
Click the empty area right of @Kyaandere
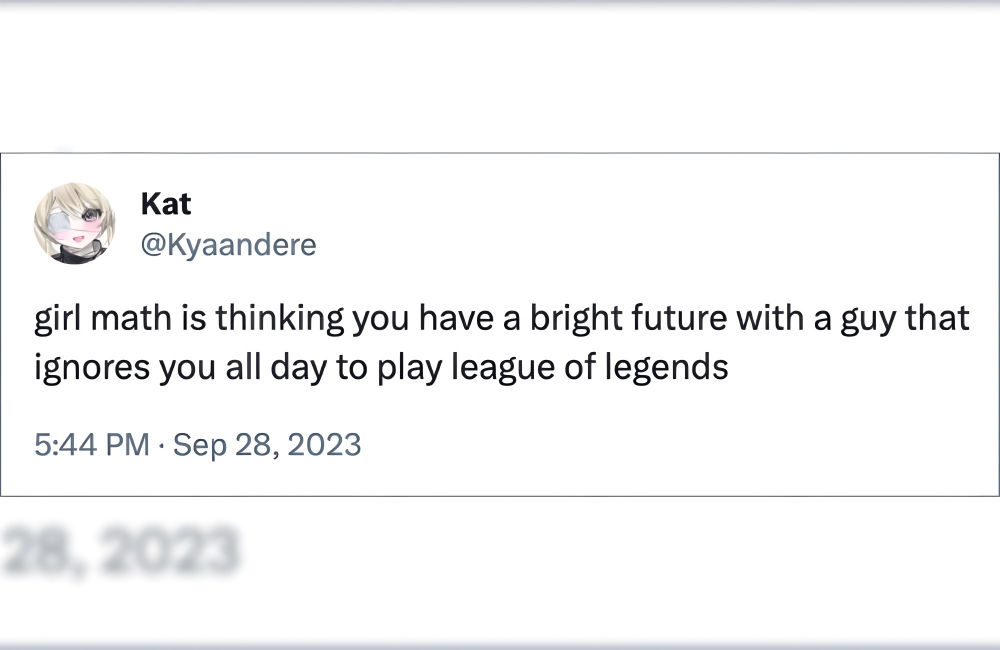point(600,245)
